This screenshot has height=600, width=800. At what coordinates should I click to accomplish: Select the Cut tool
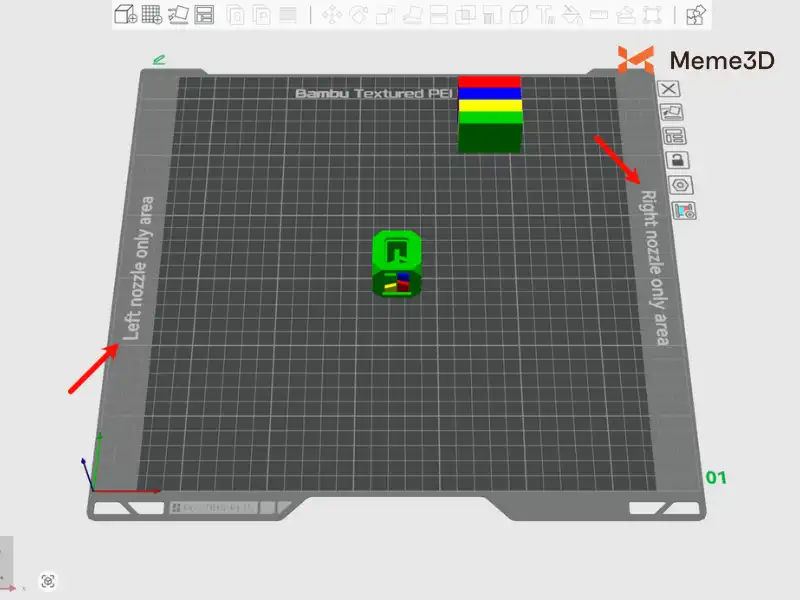(x=438, y=15)
